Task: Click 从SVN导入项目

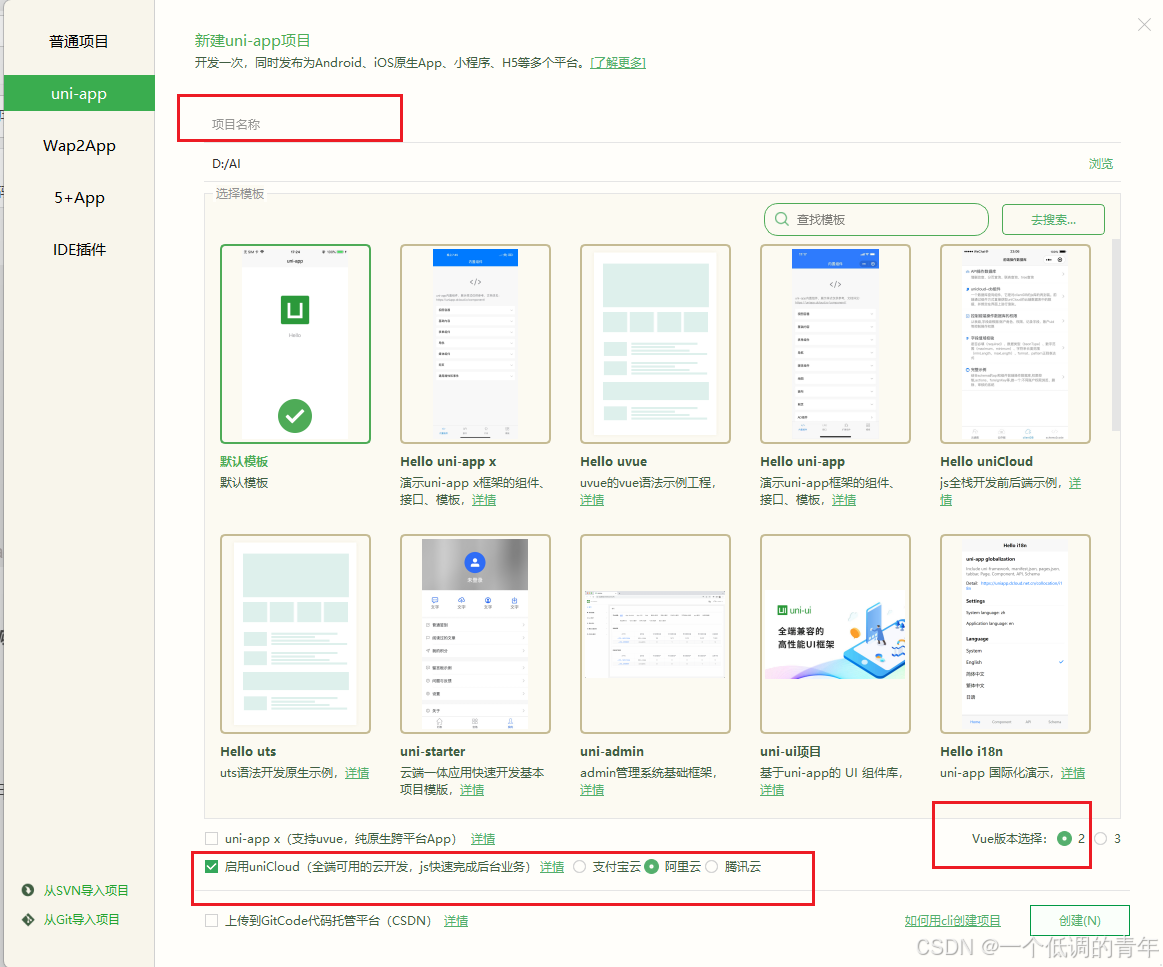Action: click(86, 891)
